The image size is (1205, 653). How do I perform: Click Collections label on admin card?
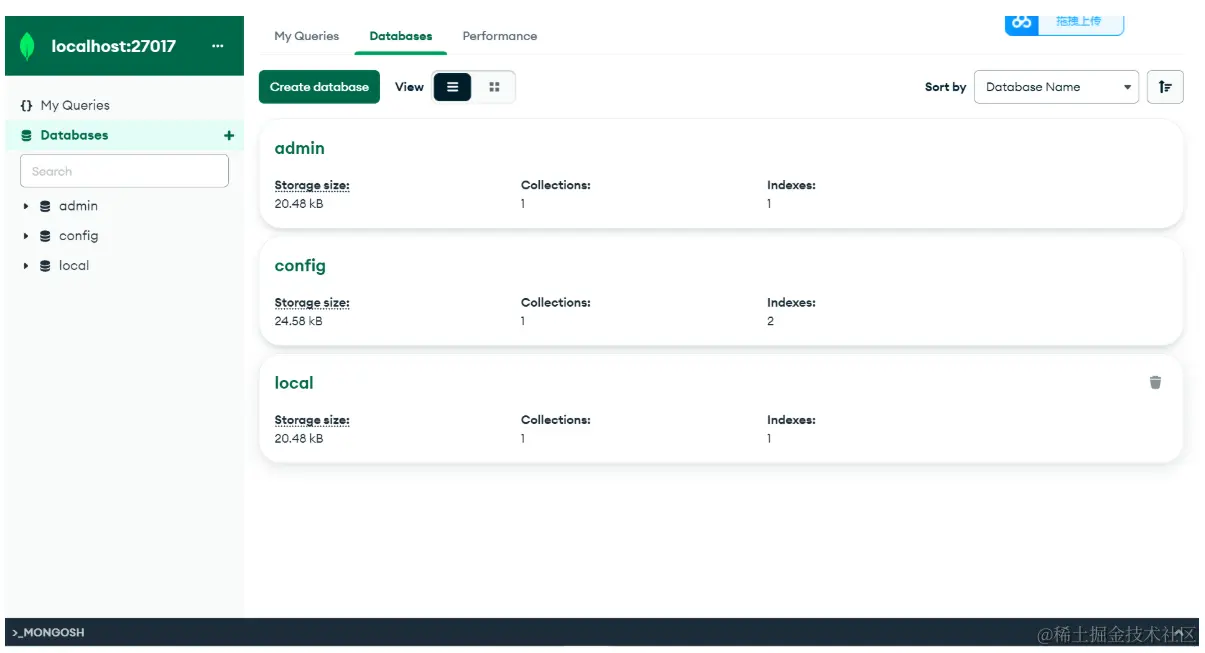[x=556, y=185]
